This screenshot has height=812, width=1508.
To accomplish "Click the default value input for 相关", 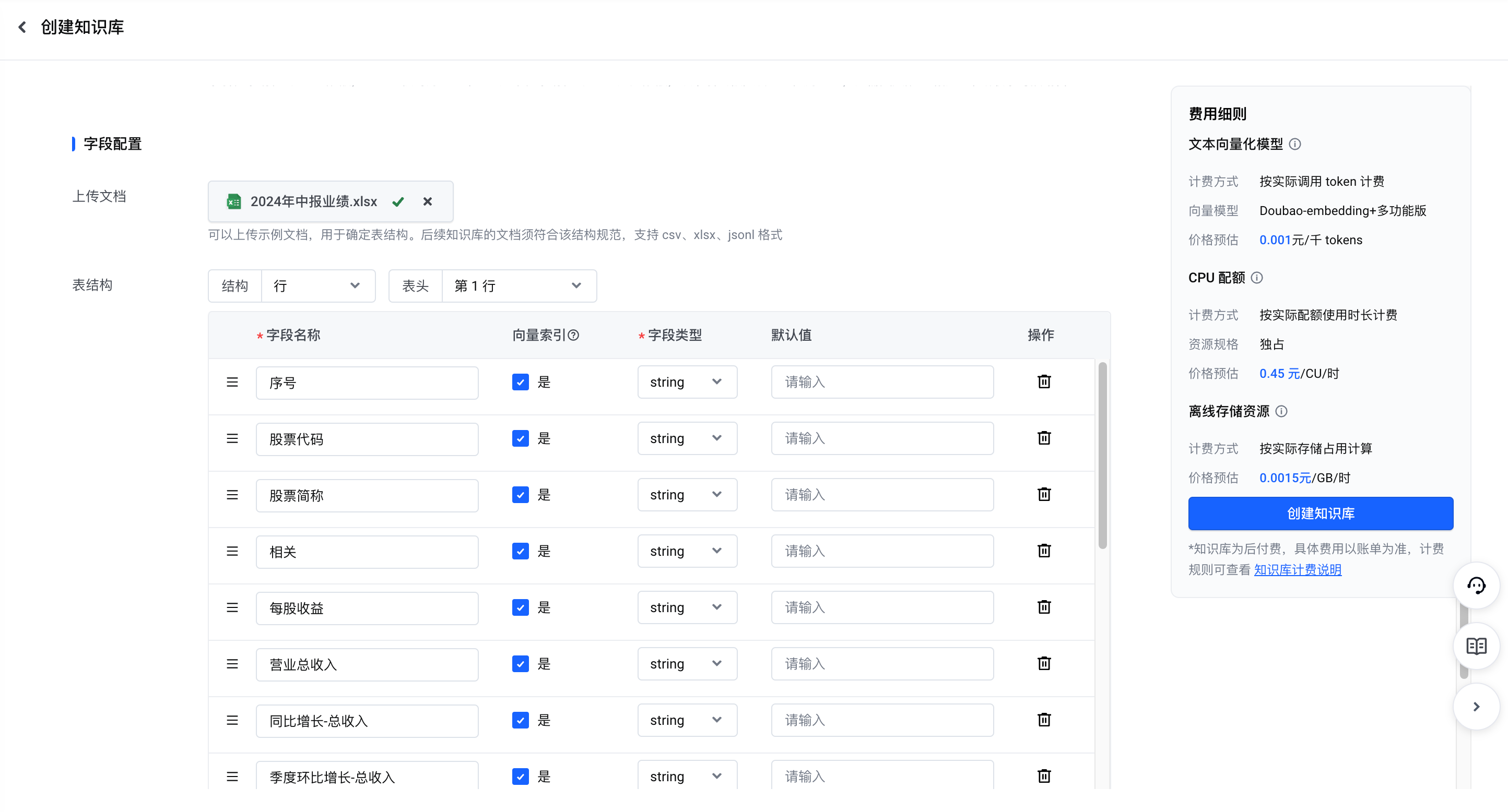I will 882,551.
